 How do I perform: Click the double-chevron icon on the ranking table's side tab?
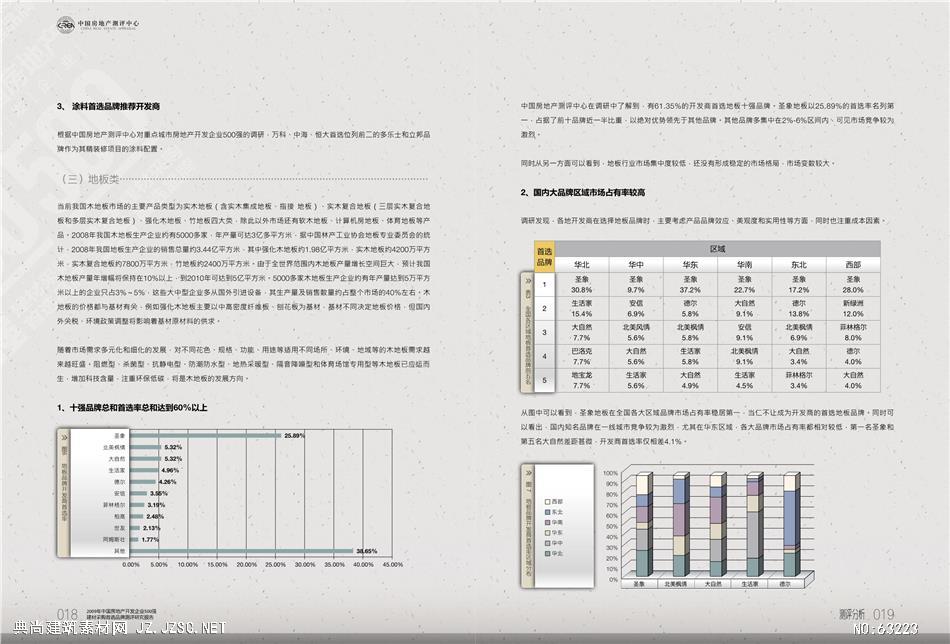[528, 281]
